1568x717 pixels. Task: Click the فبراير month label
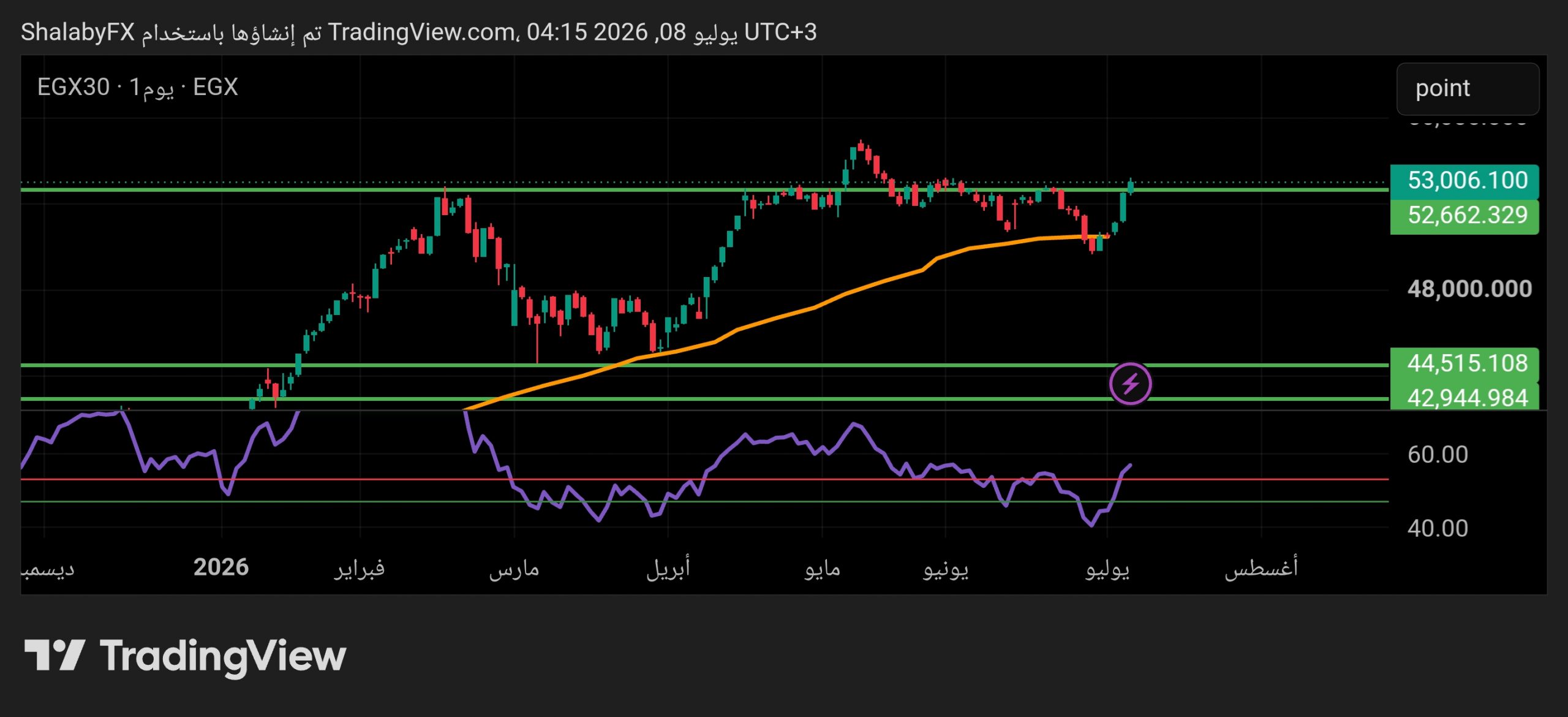pyautogui.click(x=360, y=568)
